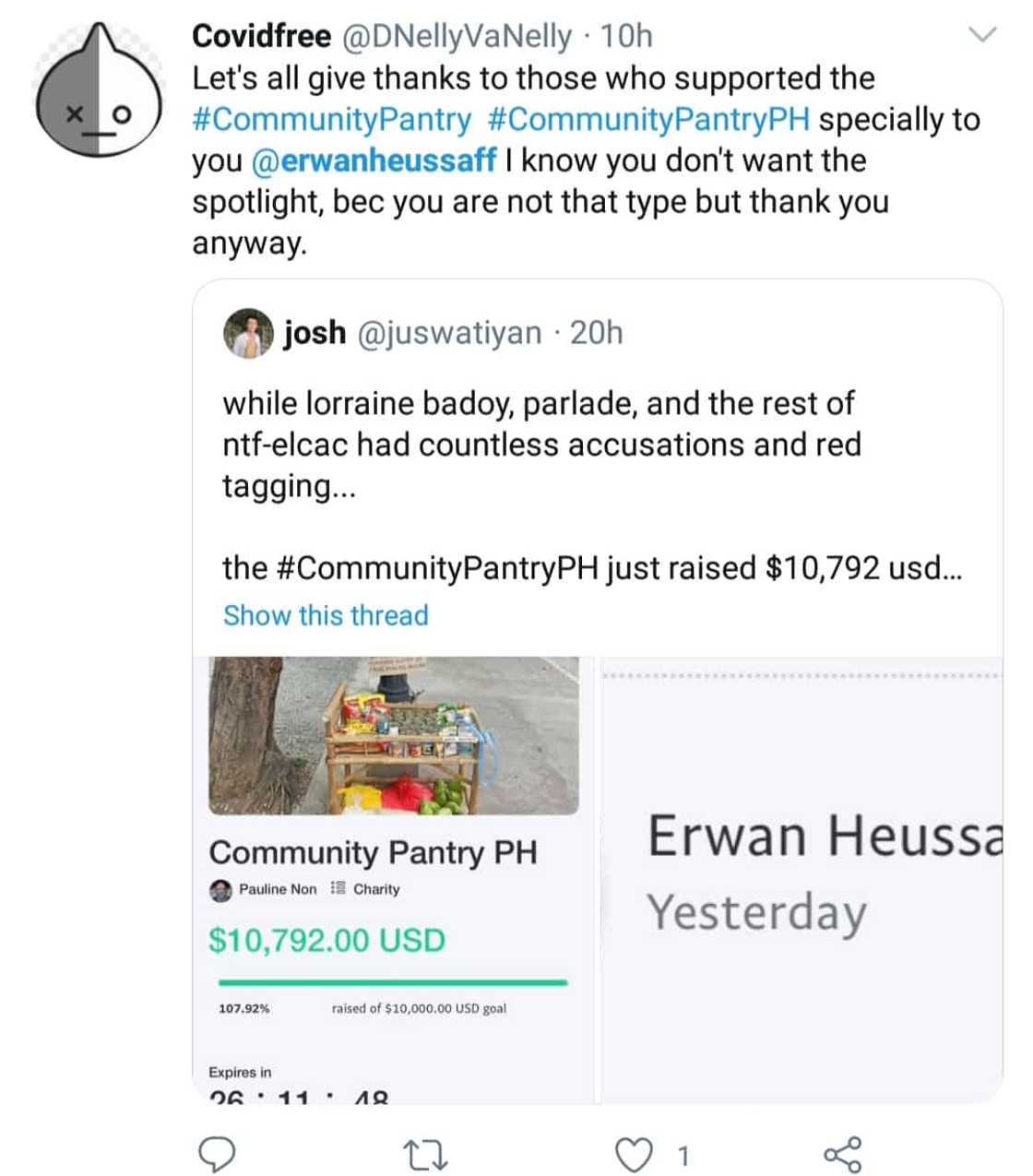Like the tweet with heart icon
The width and height of the screenshot is (1033, 1176).
pyautogui.click(x=633, y=1153)
